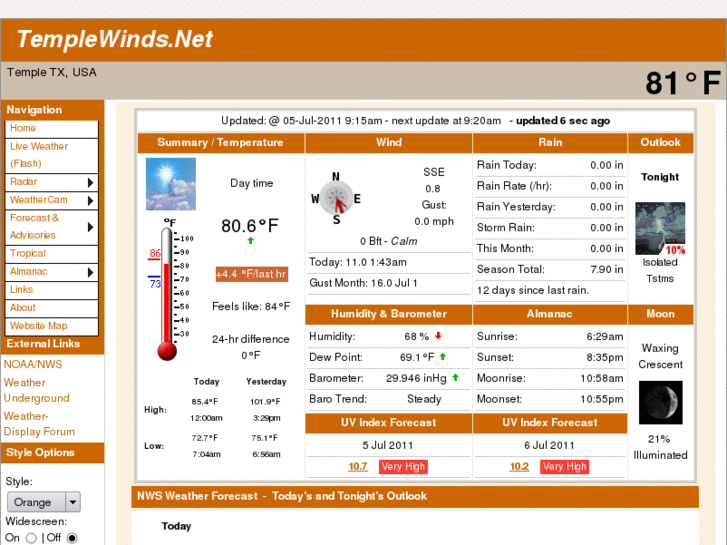The height and width of the screenshot is (545, 727).
Task: Click the 0 Bft - Calm text
Action: [389, 241]
